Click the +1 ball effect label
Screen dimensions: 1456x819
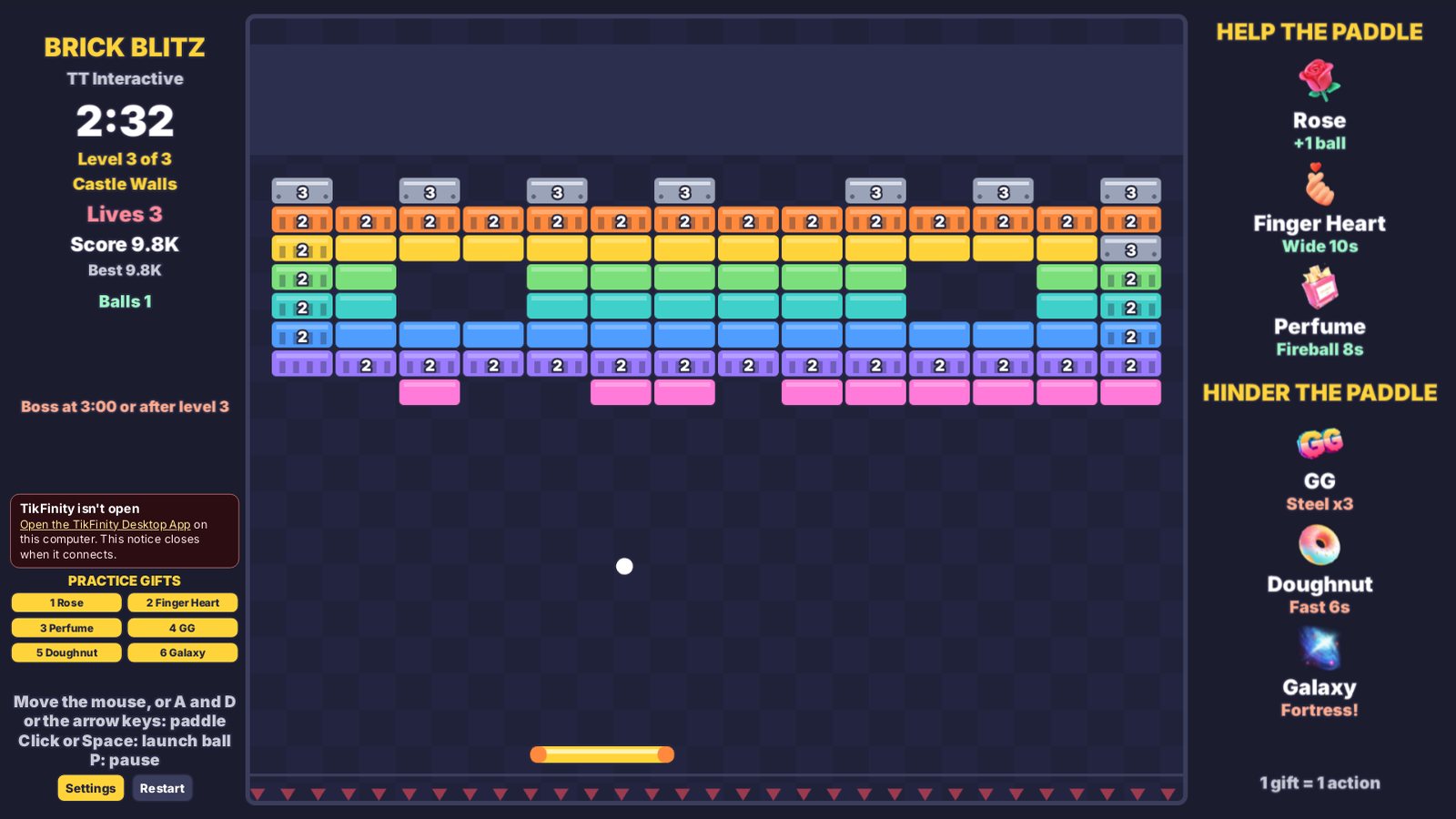(x=1319, y=143)
